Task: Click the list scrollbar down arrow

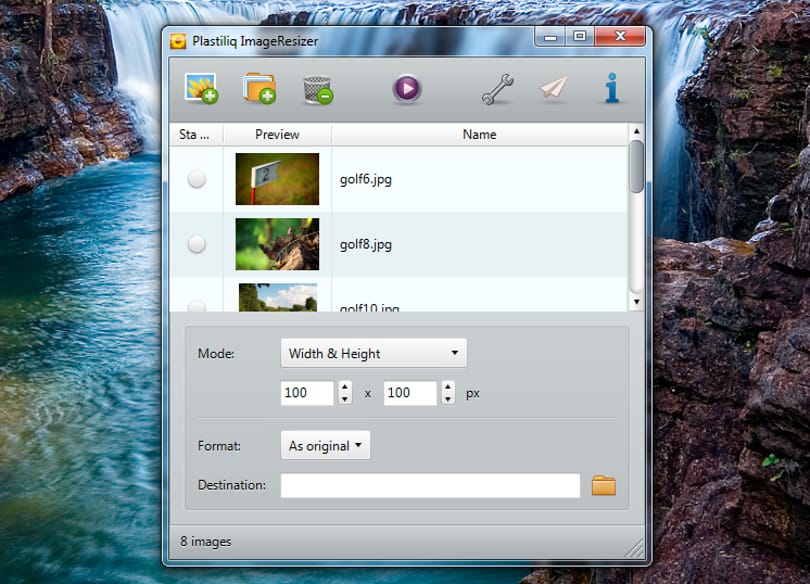Action: tap(636, 302)
